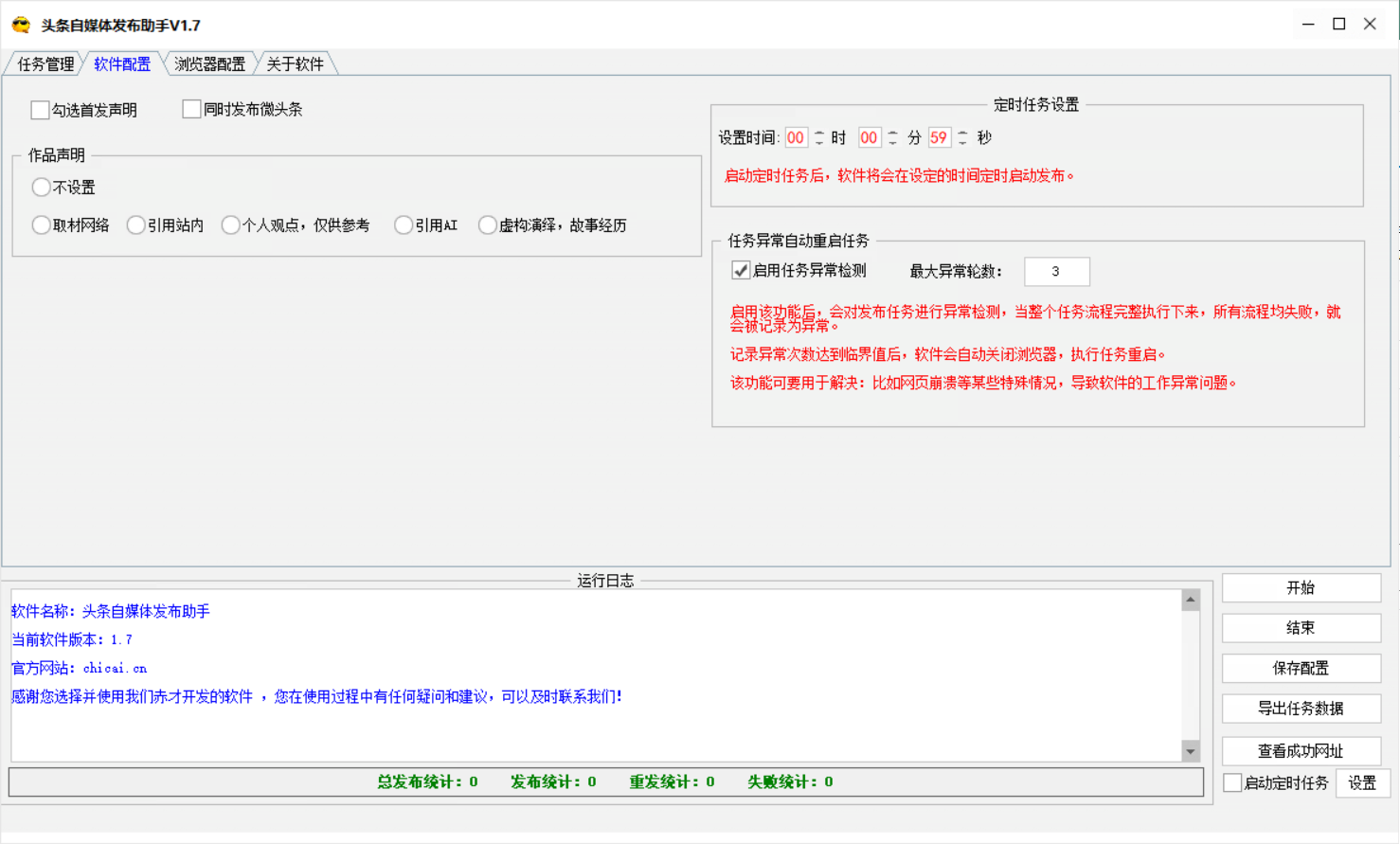Minimize the application window
The width and height of the screenshot is (1400, 844).
point(1308,25)
